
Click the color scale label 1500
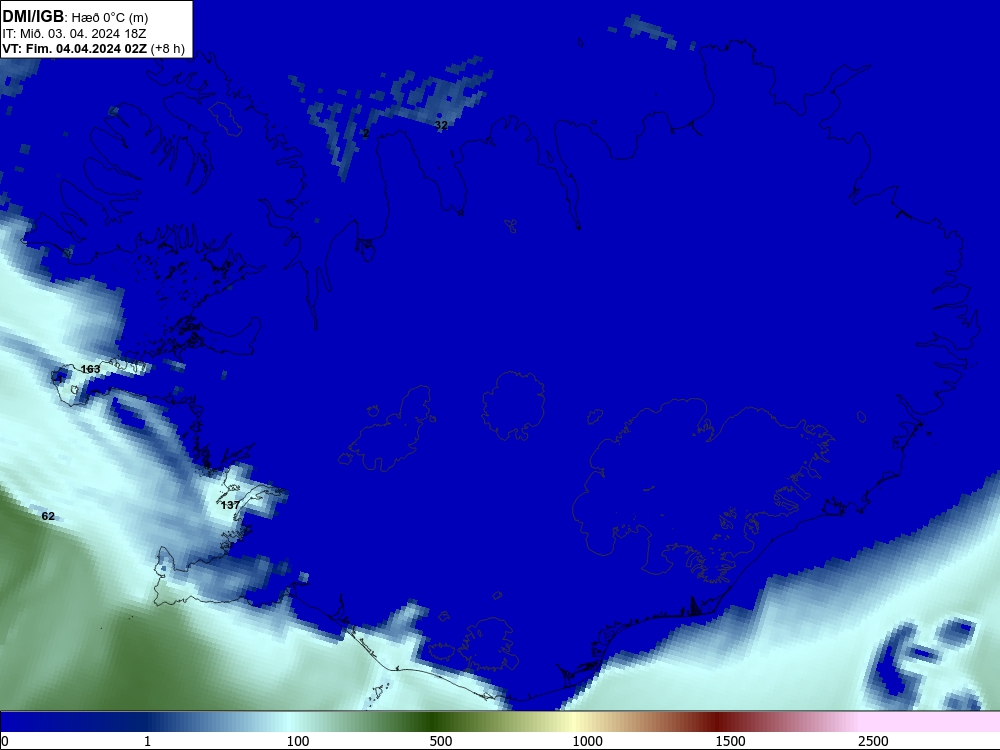pos(730,741)
